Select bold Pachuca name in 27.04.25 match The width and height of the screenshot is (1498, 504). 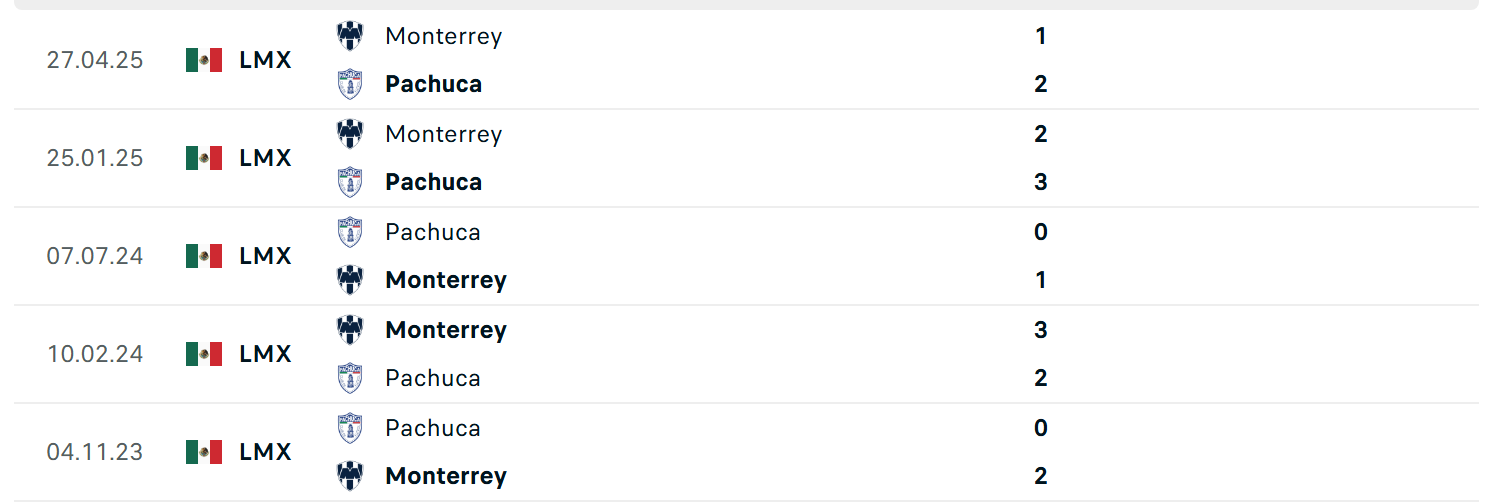tap(434, 84)
